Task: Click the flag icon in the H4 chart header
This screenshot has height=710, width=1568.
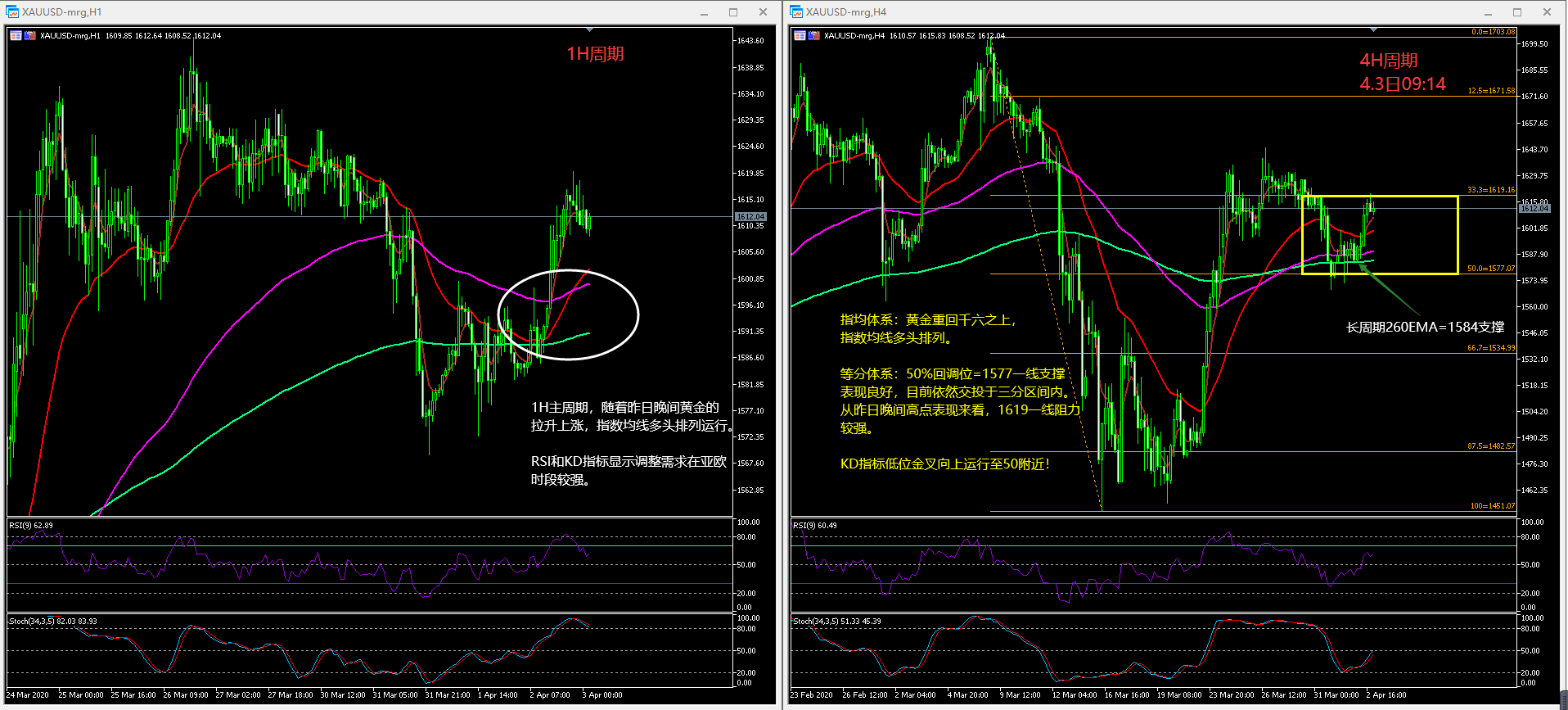Action: (814, 35)
